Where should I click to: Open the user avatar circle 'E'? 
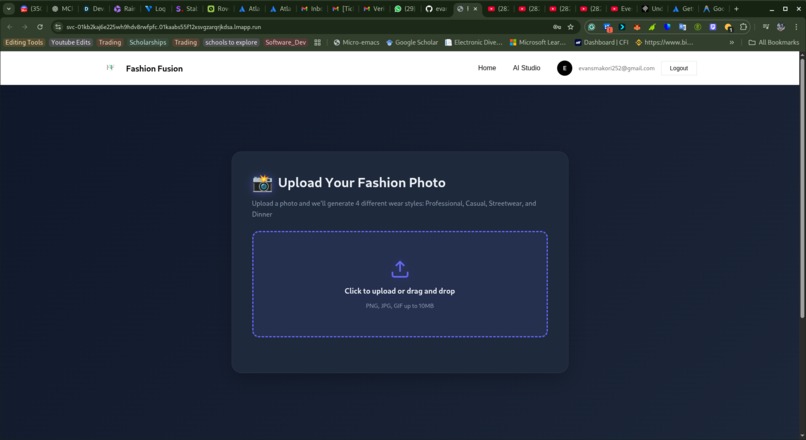(x=564, y=68)
